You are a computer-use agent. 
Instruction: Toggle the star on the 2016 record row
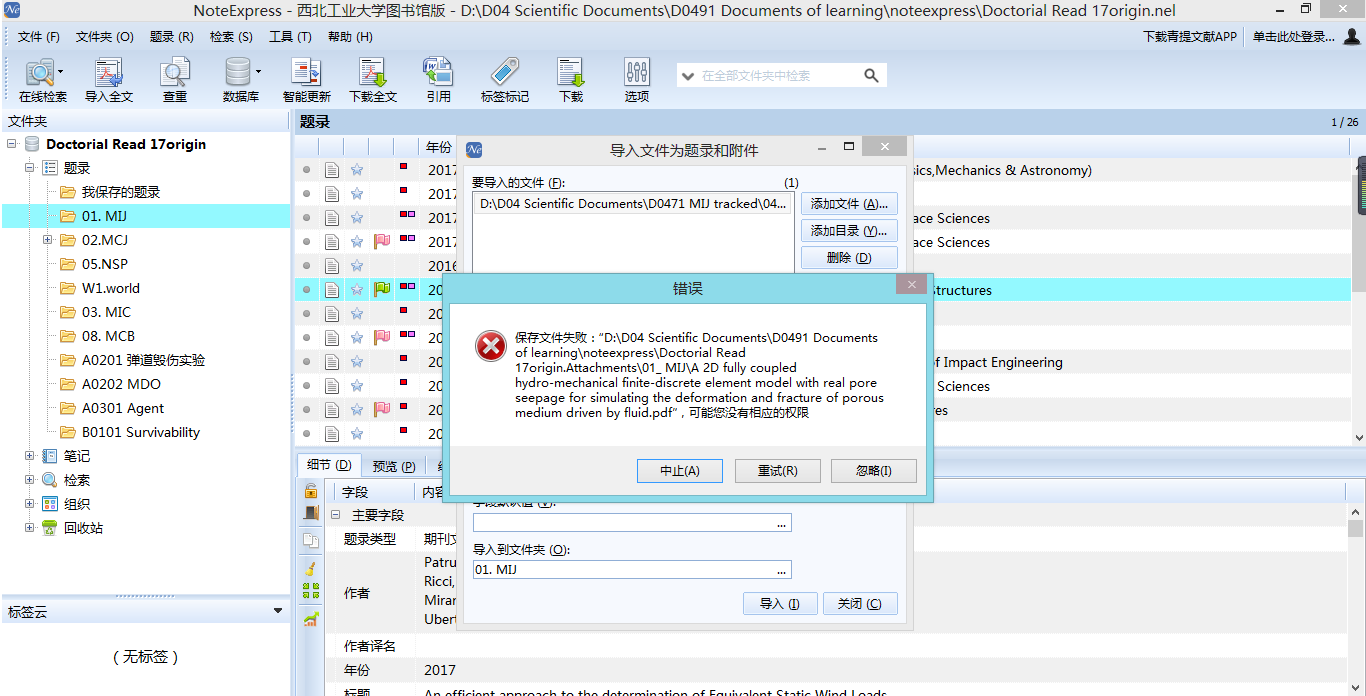(357, 265)
